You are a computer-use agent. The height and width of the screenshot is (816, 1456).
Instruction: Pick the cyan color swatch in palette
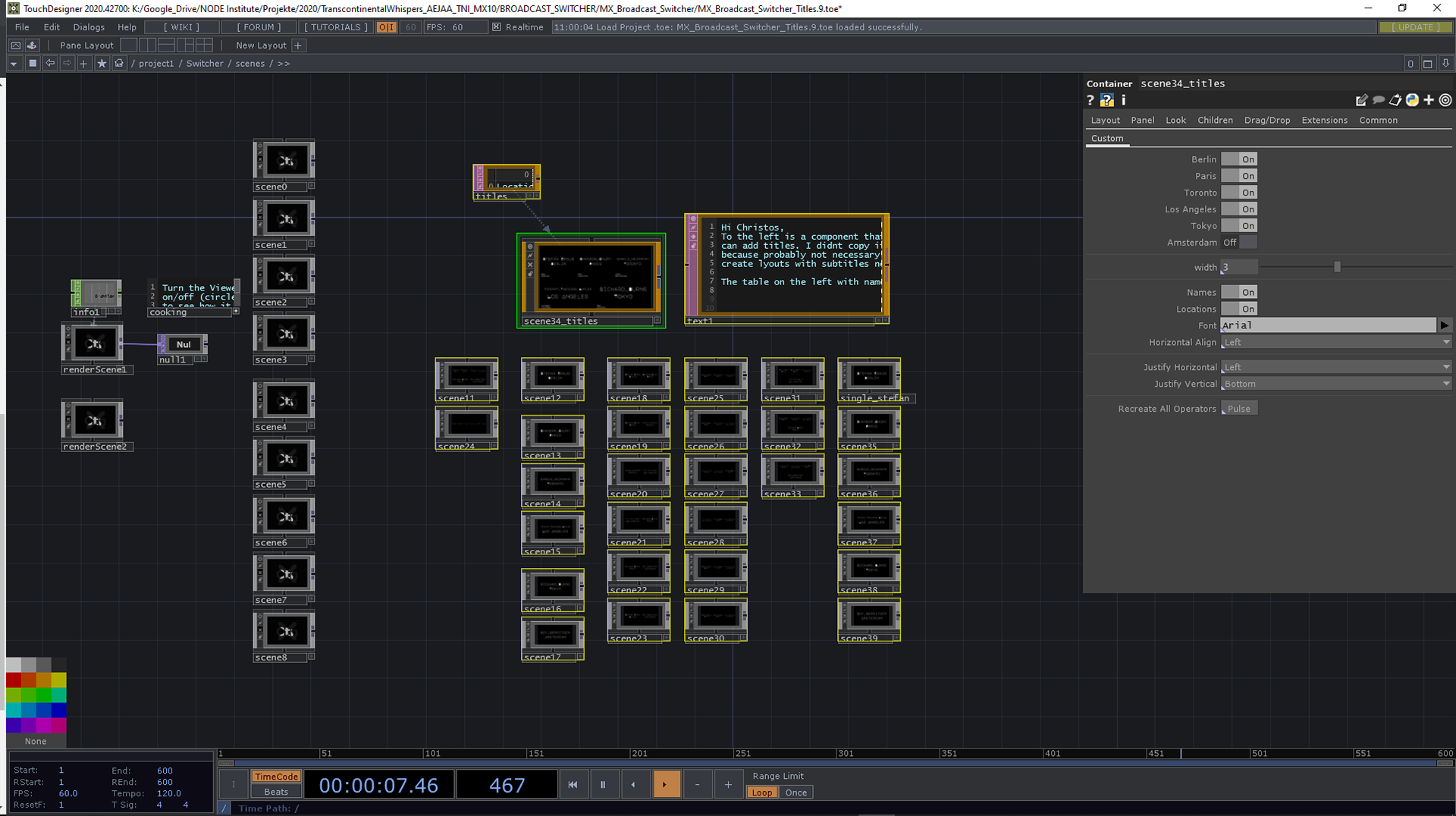[14, 710]
